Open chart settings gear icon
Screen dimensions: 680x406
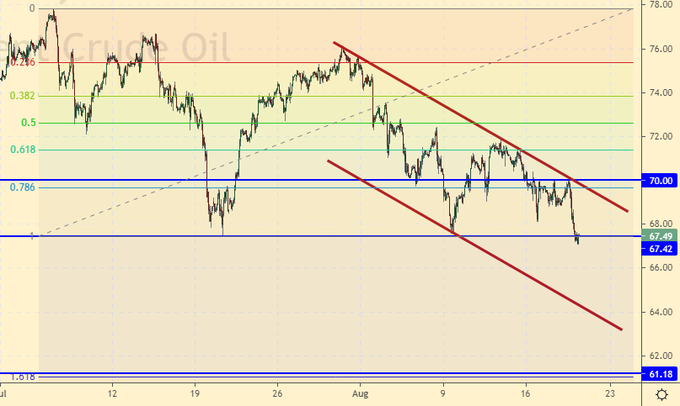[x=661, y=395]
